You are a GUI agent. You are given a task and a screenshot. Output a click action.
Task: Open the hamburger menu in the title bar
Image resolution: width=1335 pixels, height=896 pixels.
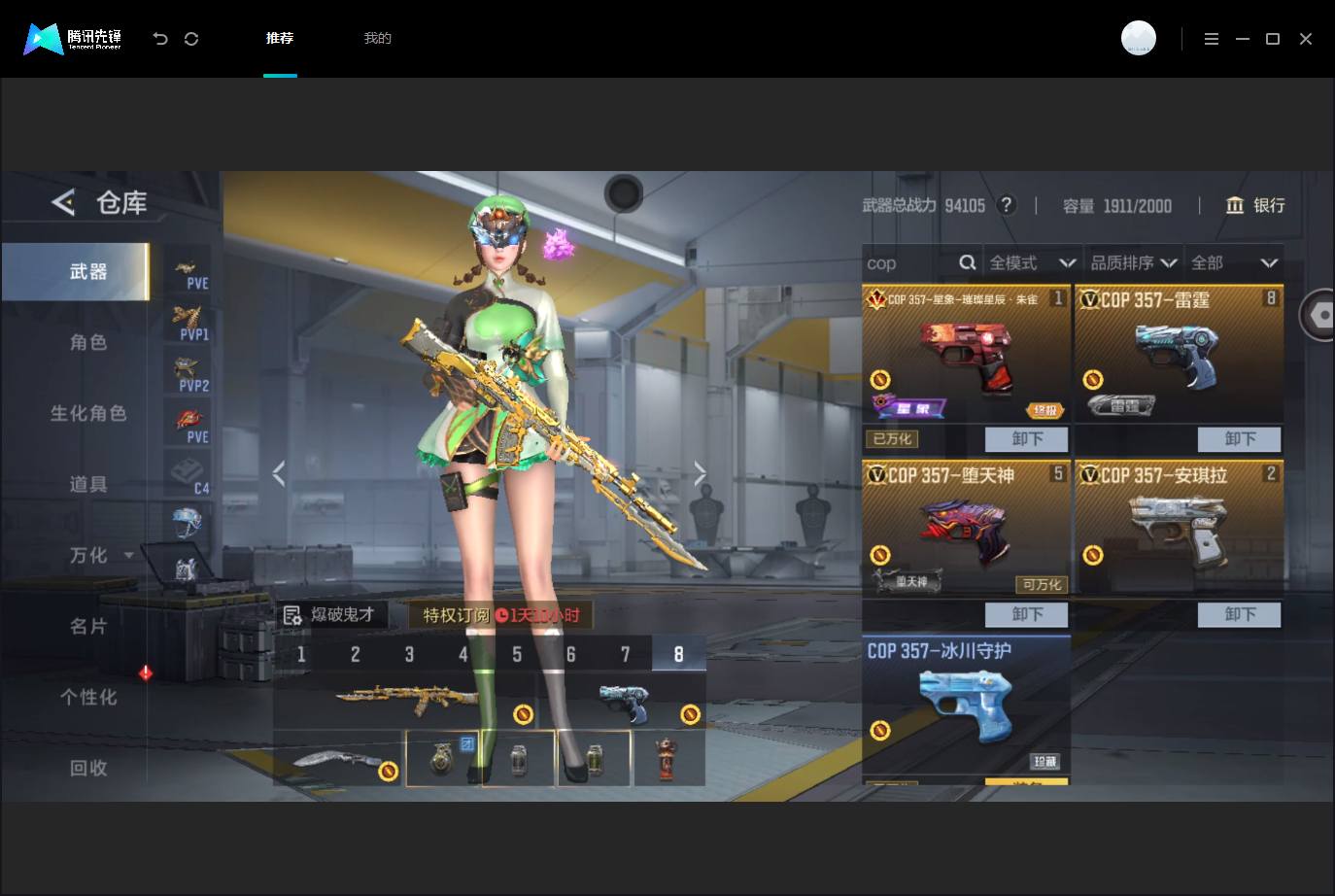(x=1211, y=39)
